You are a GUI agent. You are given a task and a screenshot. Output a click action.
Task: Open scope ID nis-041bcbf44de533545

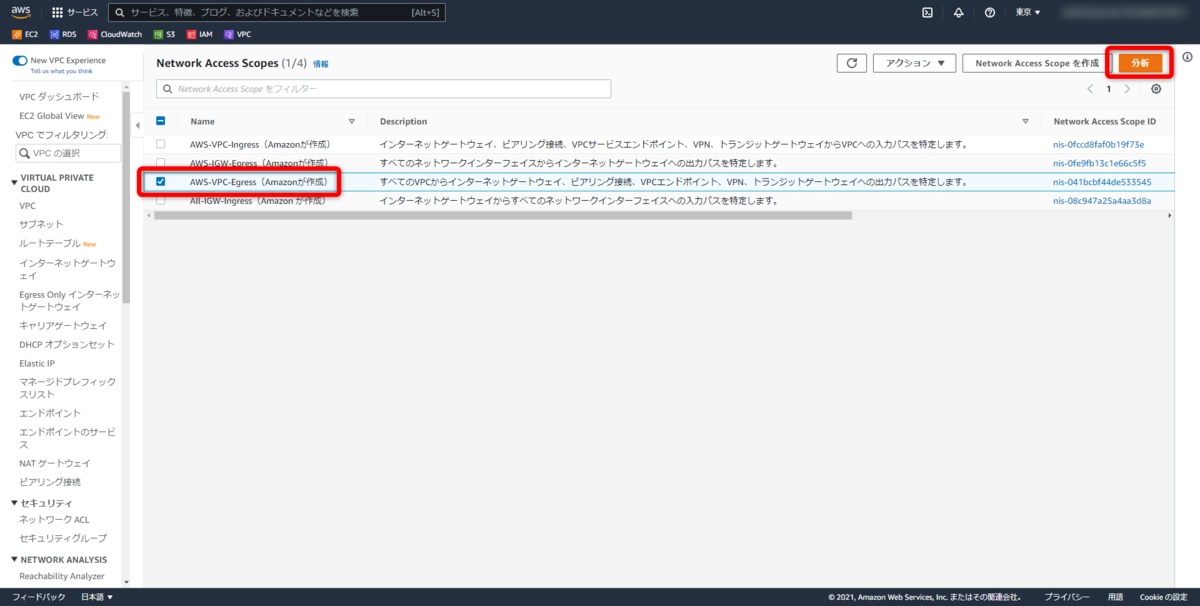click(x=1102, y=182)
